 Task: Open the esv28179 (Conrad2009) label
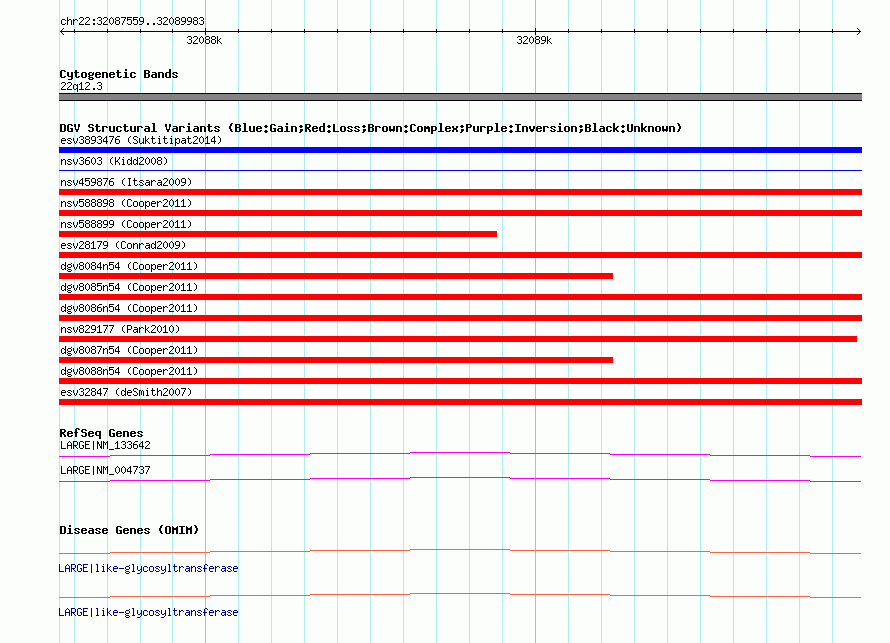tap(123, 245)
